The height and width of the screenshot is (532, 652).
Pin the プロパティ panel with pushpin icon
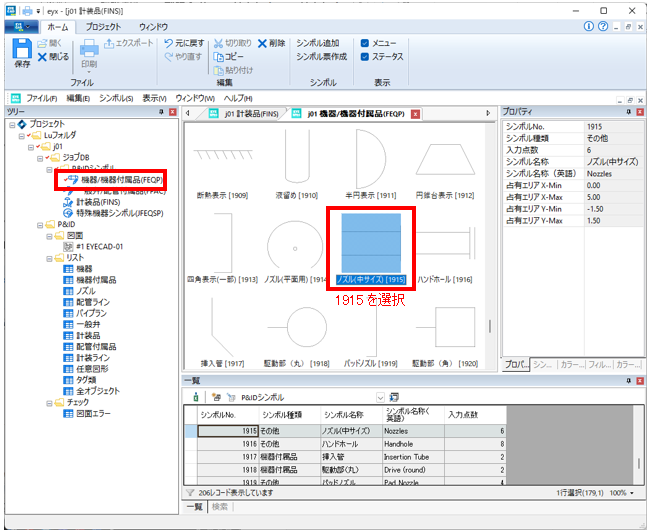628,112
